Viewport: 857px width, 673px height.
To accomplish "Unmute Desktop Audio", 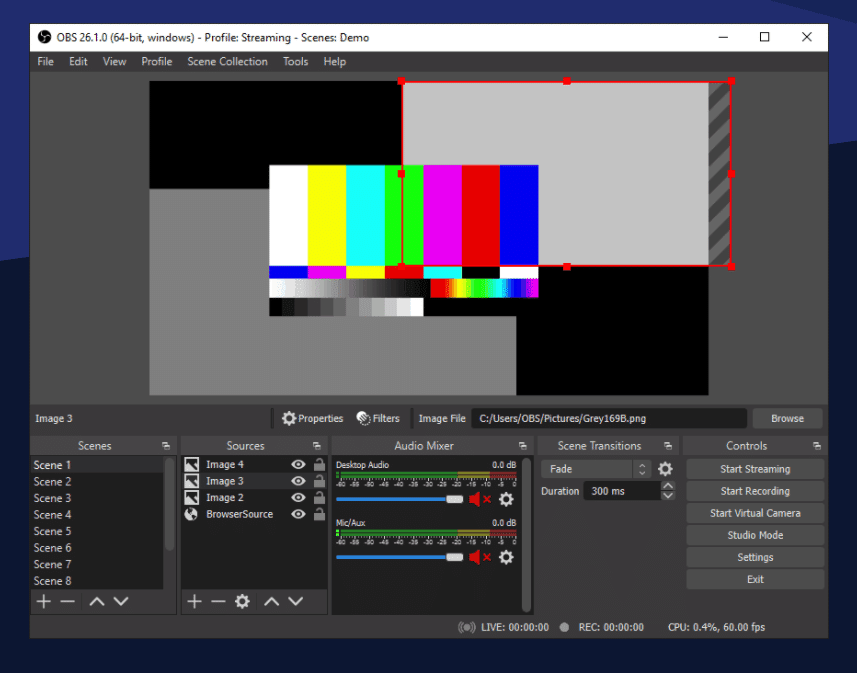I will (480, 499).
